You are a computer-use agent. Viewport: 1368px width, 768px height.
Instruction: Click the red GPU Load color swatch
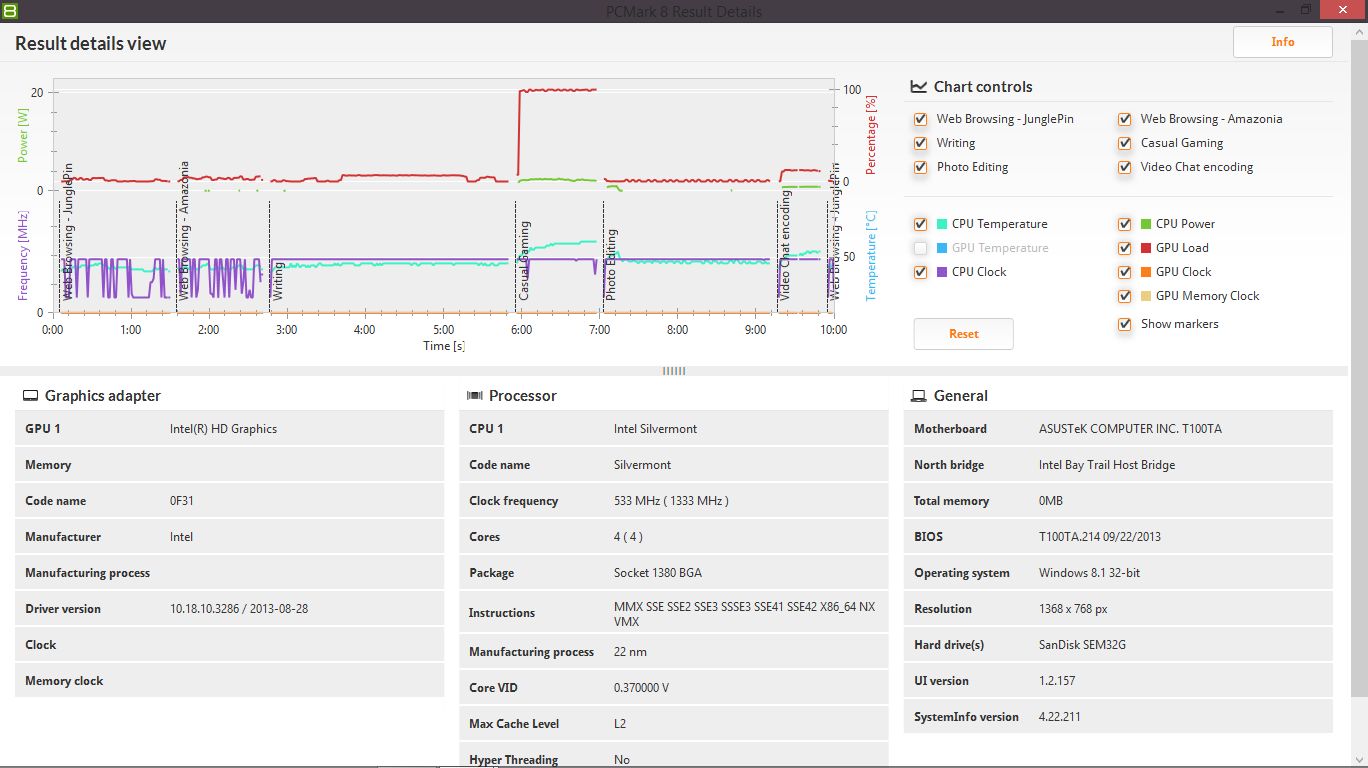click(x=1146, y=248)
